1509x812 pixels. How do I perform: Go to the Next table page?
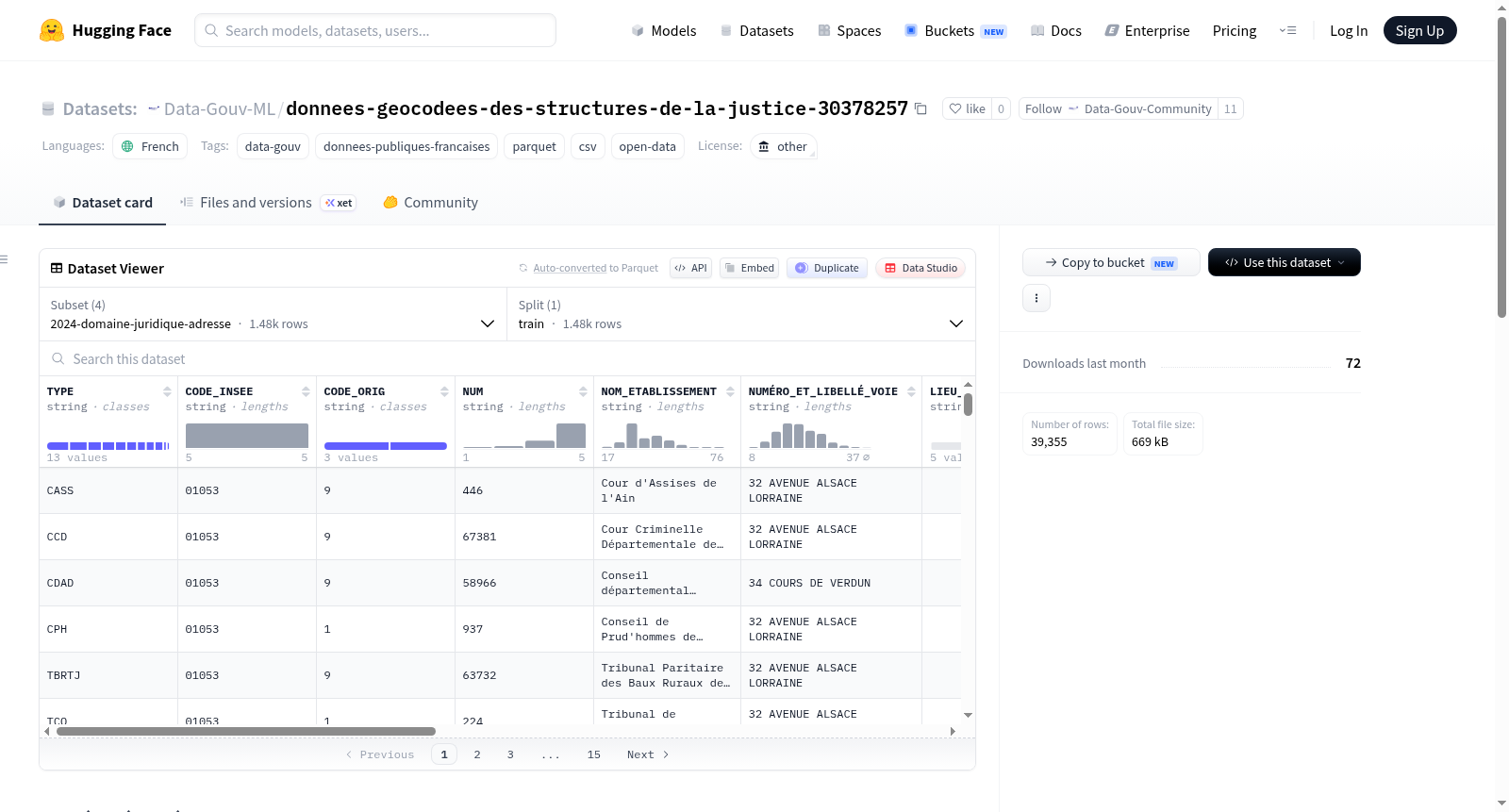pyautogui.click(x=648, y=754)
